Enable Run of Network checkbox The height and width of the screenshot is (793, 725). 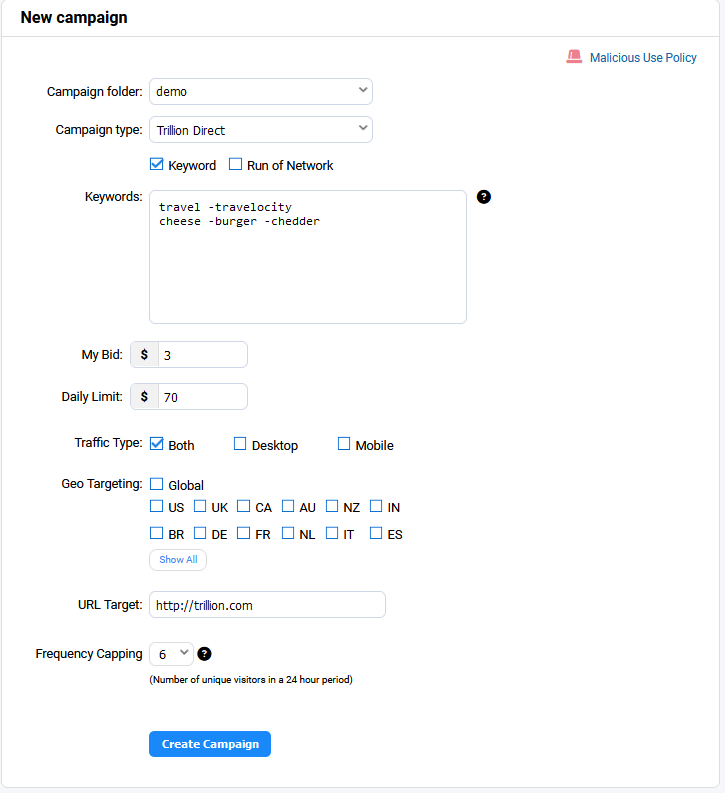[x=235, y=164]
